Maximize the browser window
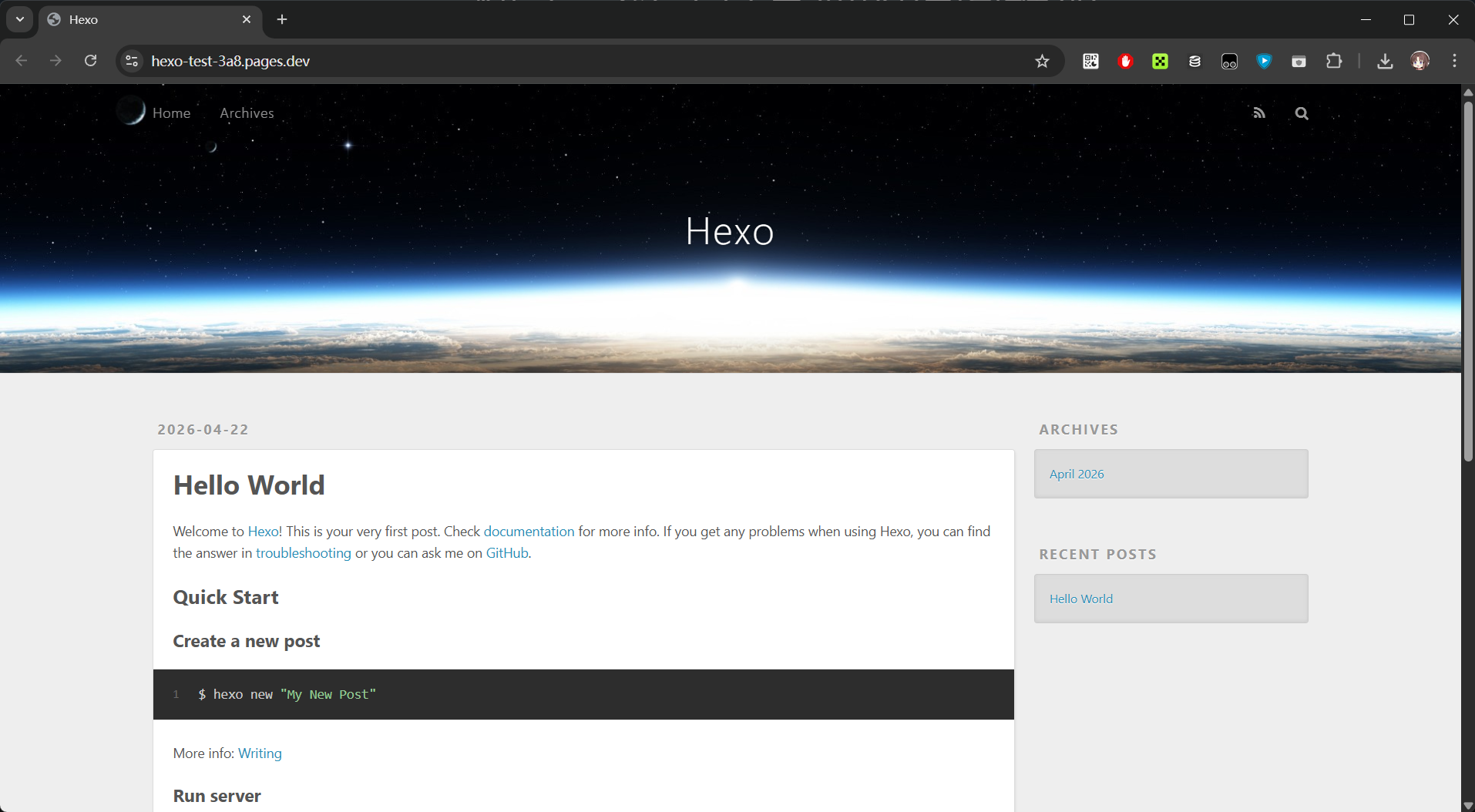The image size is (1475, 812). coord(1409,19)
